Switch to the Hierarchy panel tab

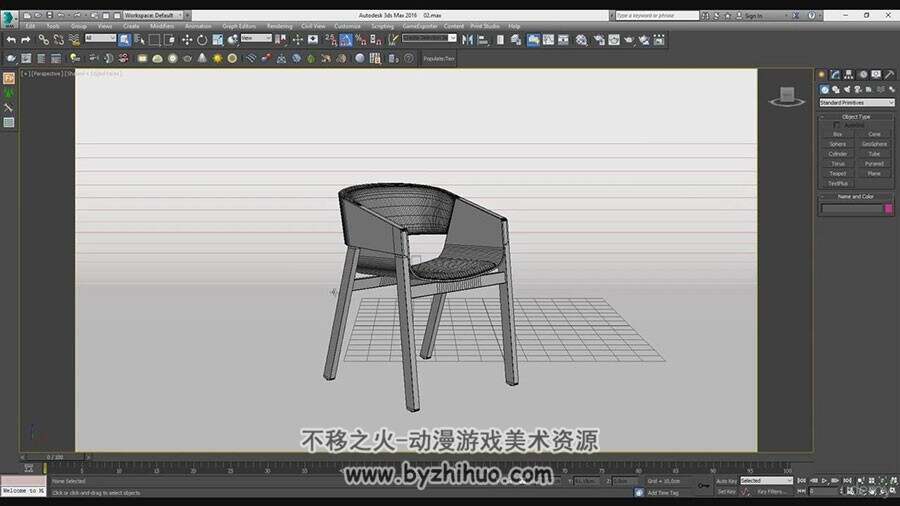tap(848, 75)
